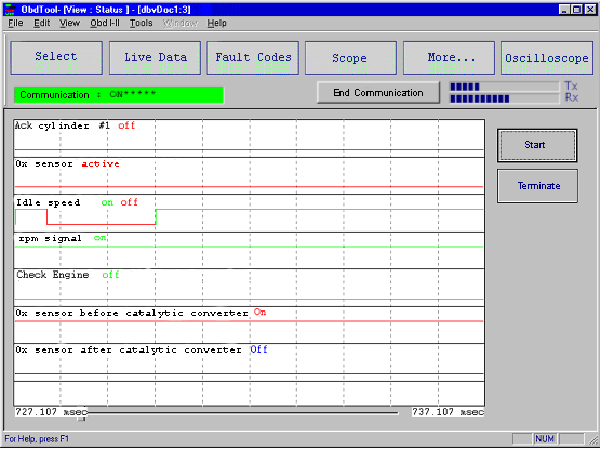Click the Tx progress bar
600x449 pixels.
pyautogui.click(x=504, y=87)
